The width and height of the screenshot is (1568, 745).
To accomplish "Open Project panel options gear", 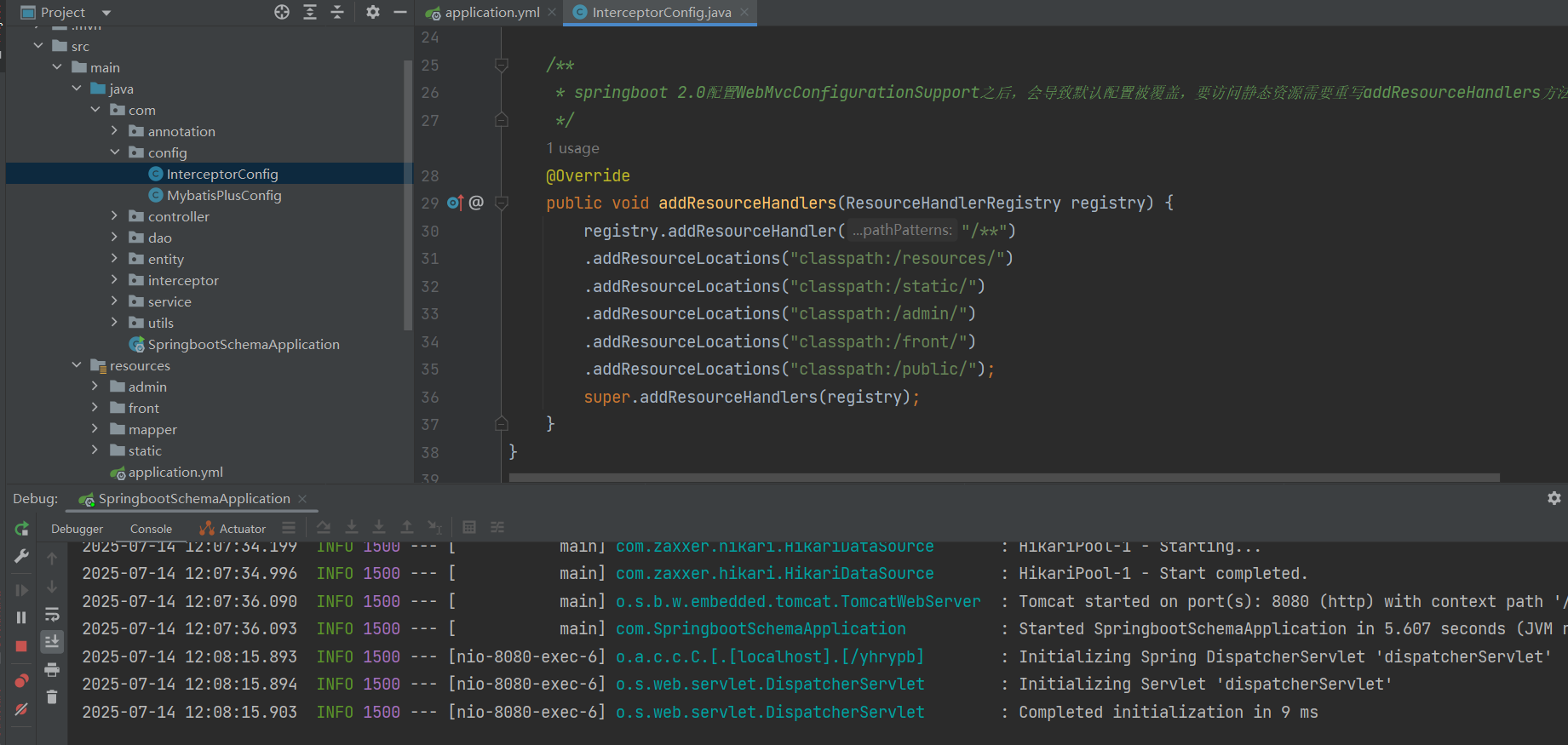I will pyautogui.click(x=373, y=12).
